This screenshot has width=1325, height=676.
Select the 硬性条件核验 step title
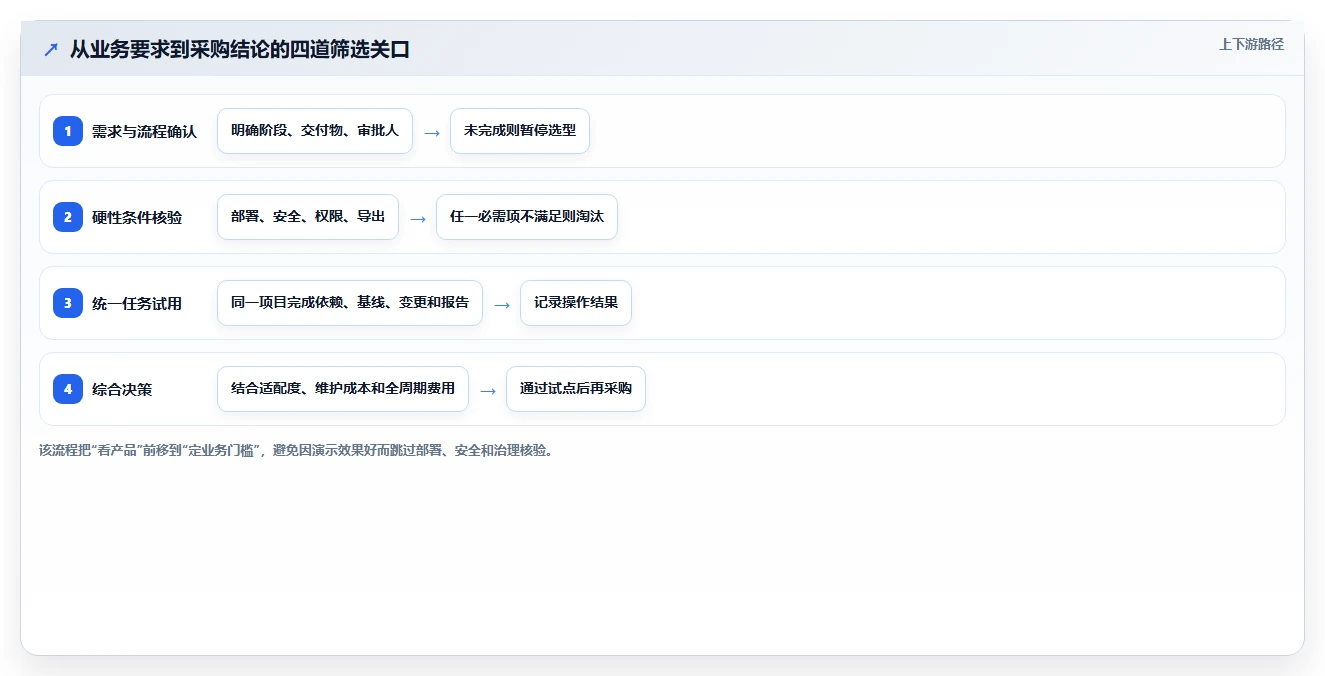[x=137, y=217]
